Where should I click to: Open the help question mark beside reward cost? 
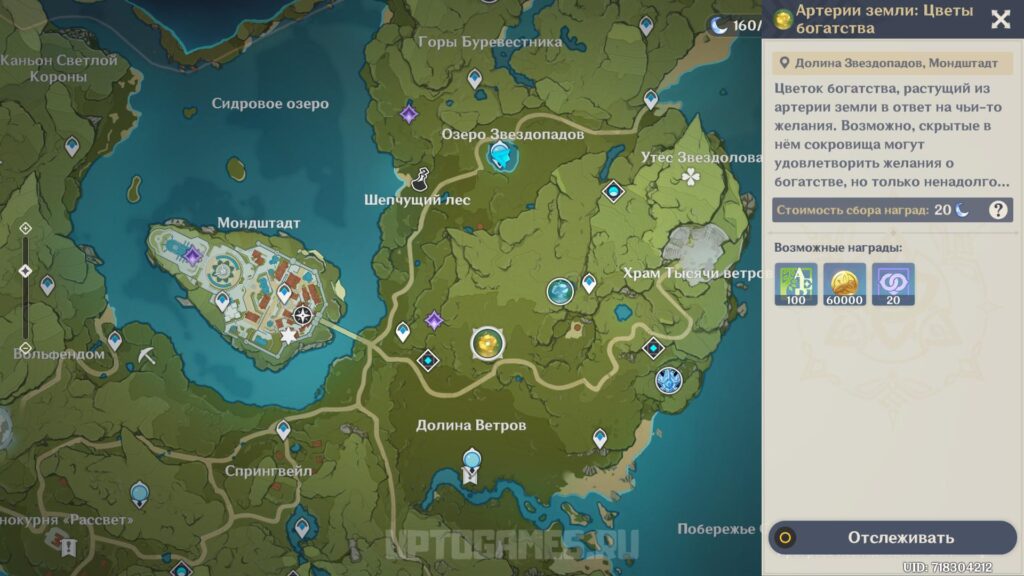997,209
